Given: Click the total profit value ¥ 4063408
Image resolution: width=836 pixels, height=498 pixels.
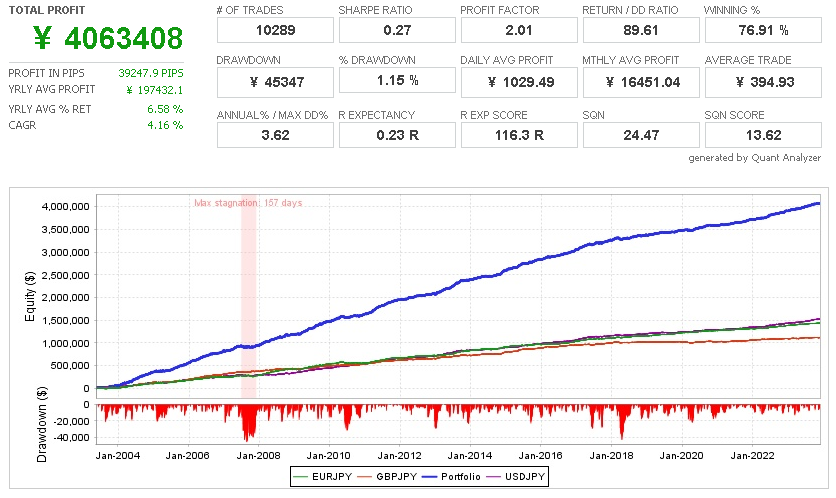Looking at the screenshot, I should click(x=108, y=38).
